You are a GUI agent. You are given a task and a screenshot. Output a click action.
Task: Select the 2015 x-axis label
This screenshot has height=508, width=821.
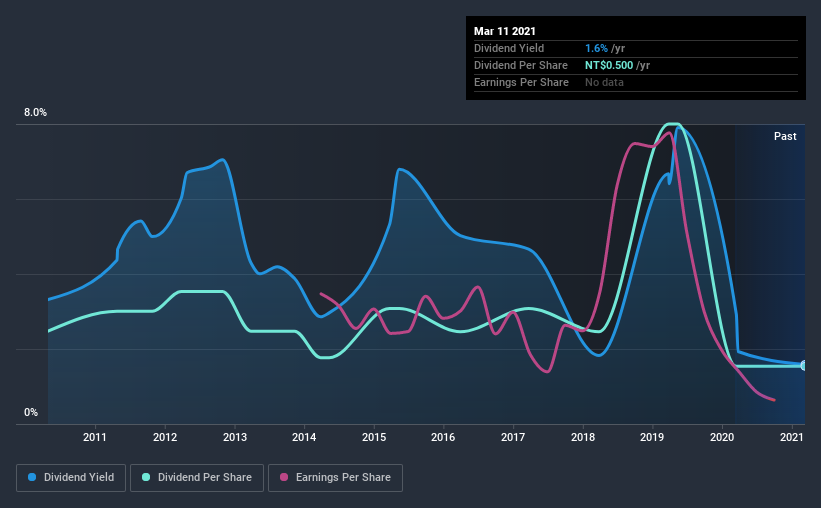click(x=374, y=437)
